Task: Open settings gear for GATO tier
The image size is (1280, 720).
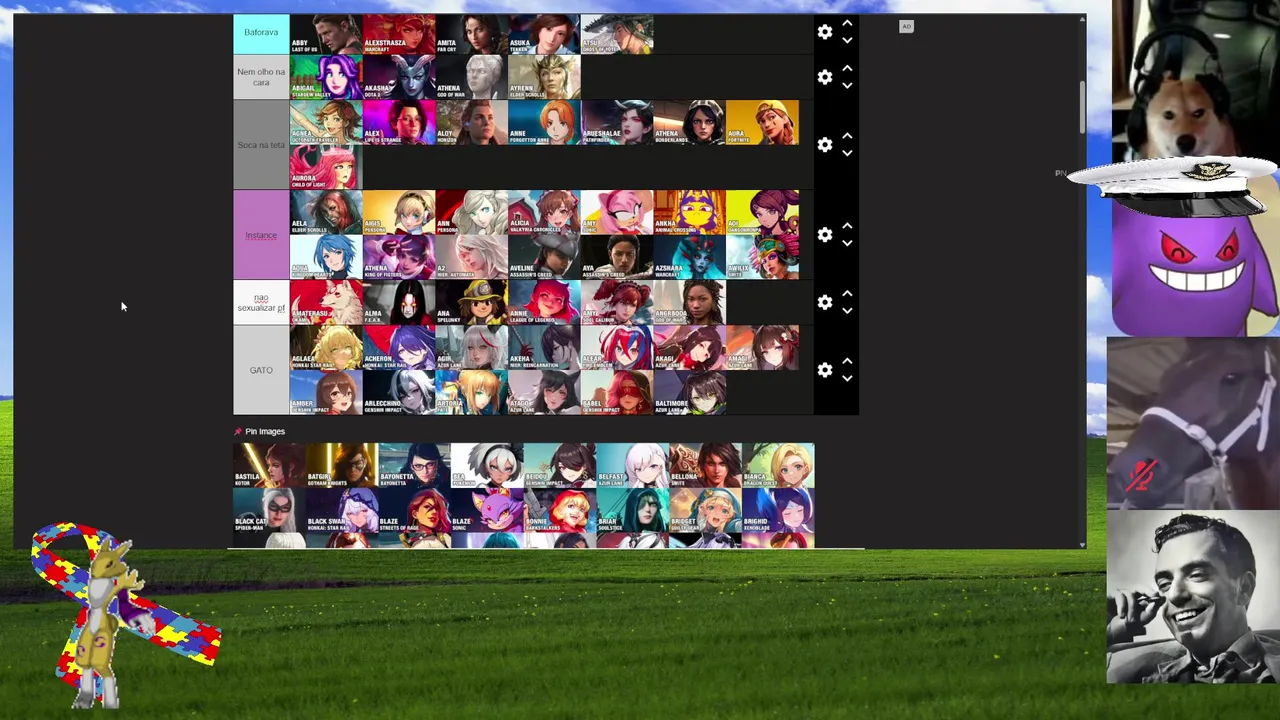Action: 824,370
